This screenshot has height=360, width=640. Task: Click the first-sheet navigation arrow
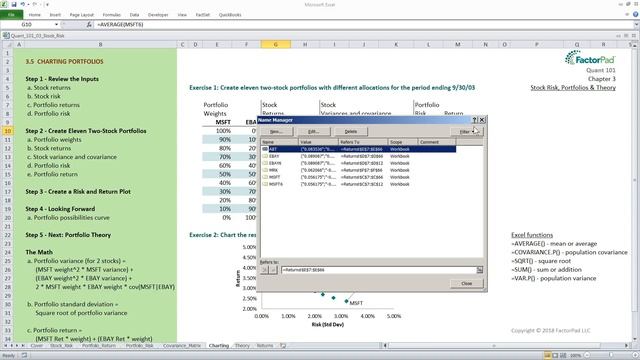[x=6, y=346]
